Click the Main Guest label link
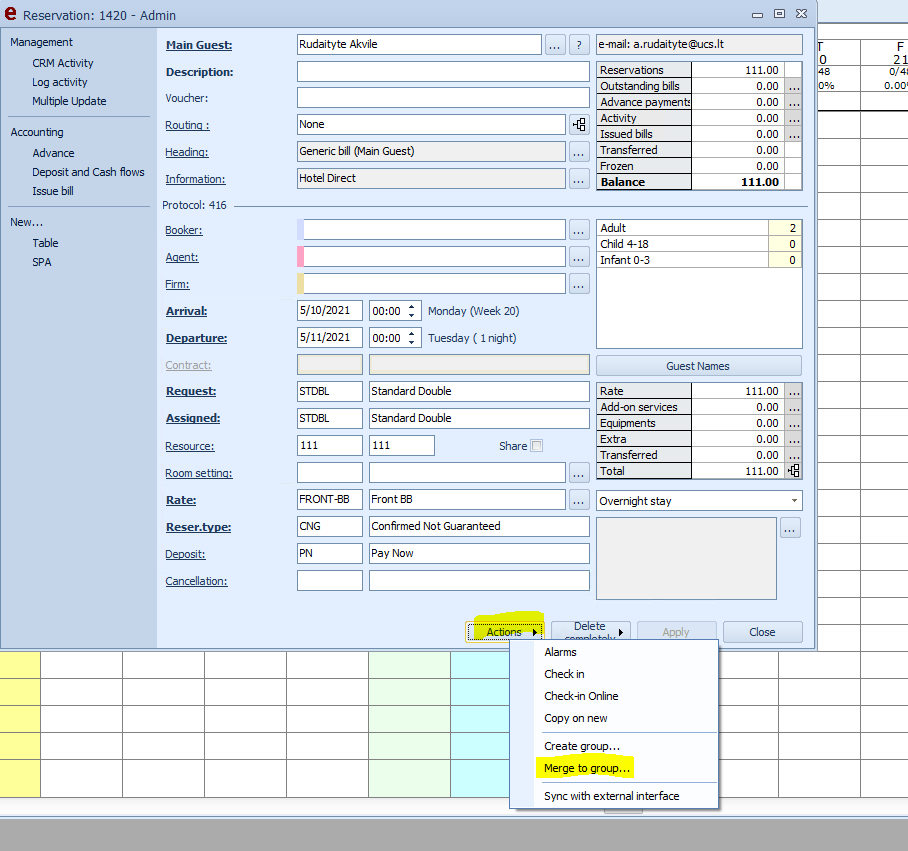The width and height of the screenshot is (908, 851). (x=199, y=45)
